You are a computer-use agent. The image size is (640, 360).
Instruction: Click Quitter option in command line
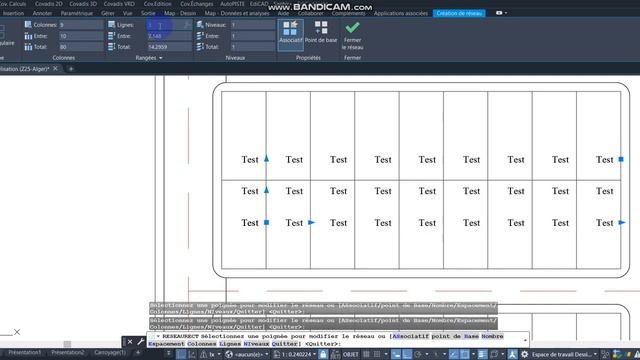coord(284,344)
